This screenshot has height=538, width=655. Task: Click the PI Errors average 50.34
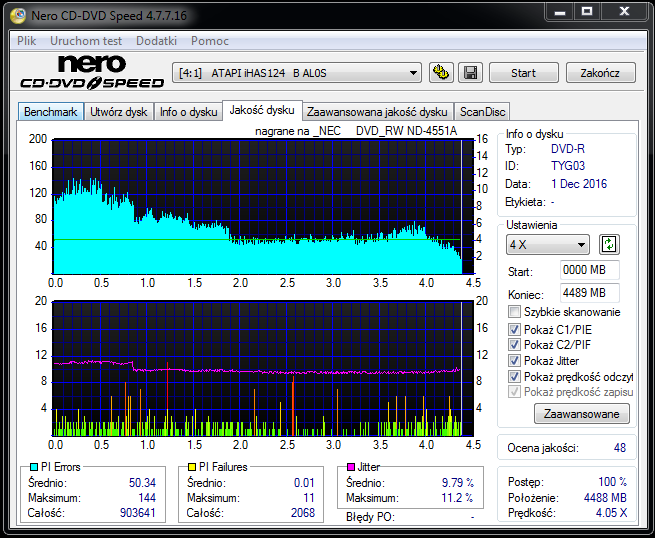[142, 483]
